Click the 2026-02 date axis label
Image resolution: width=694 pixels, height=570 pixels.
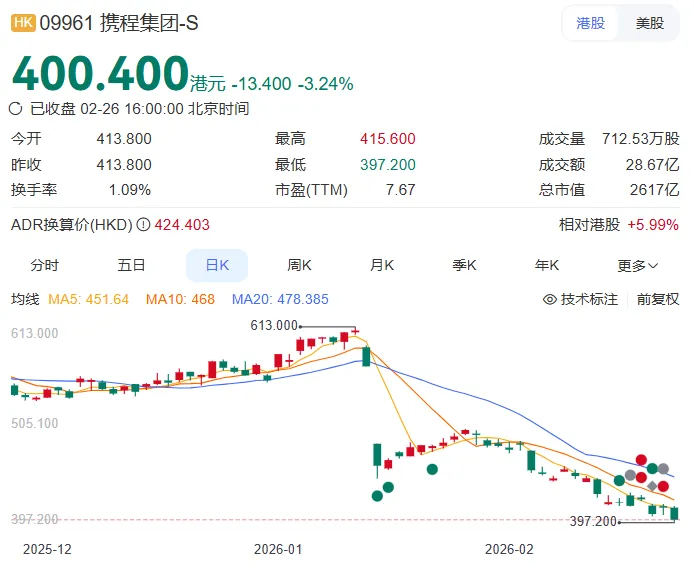509,550
